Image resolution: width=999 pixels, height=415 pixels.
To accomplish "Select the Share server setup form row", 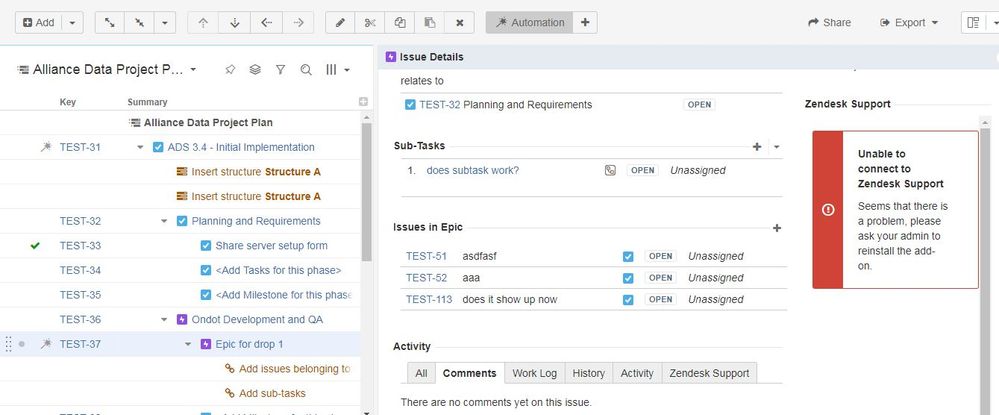I will [x=181, y=245].
